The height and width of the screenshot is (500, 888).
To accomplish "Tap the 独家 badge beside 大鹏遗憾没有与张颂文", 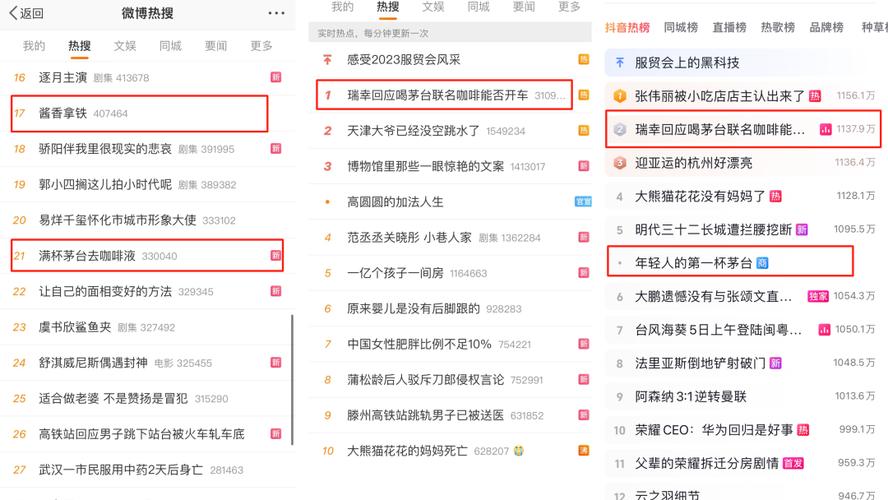I will (818, 296).
